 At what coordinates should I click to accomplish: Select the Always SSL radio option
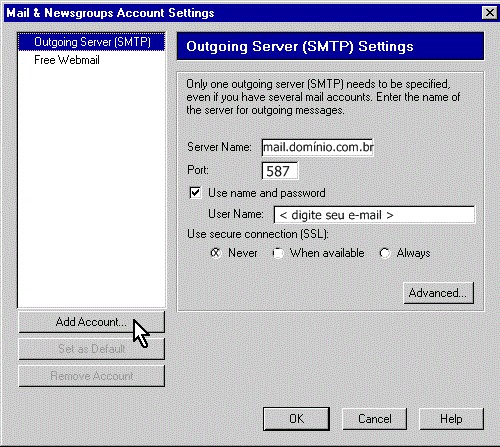pos(385,253)
